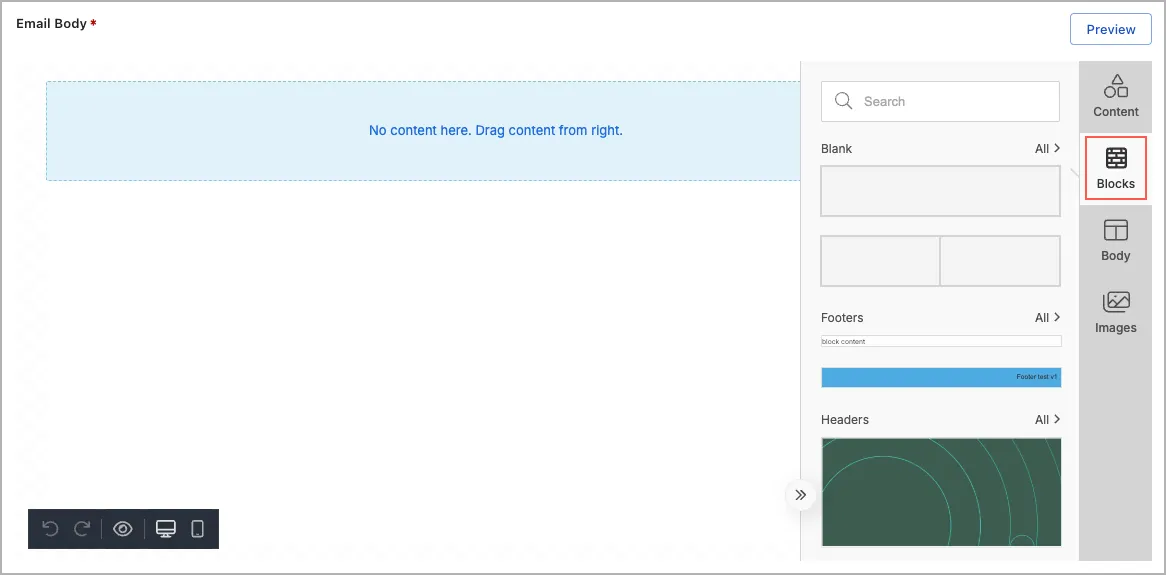The width and height of the screenshot is (1166, 575).
Task: Switch to the Body tab
Action: (x=1115, y=240)
